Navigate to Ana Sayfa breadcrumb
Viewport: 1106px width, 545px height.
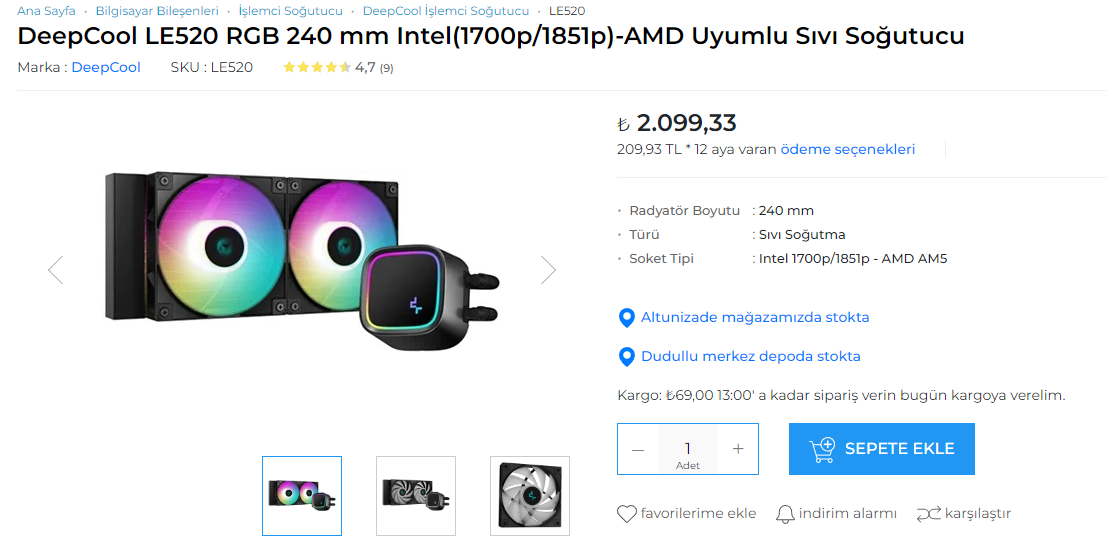[46, 11]
